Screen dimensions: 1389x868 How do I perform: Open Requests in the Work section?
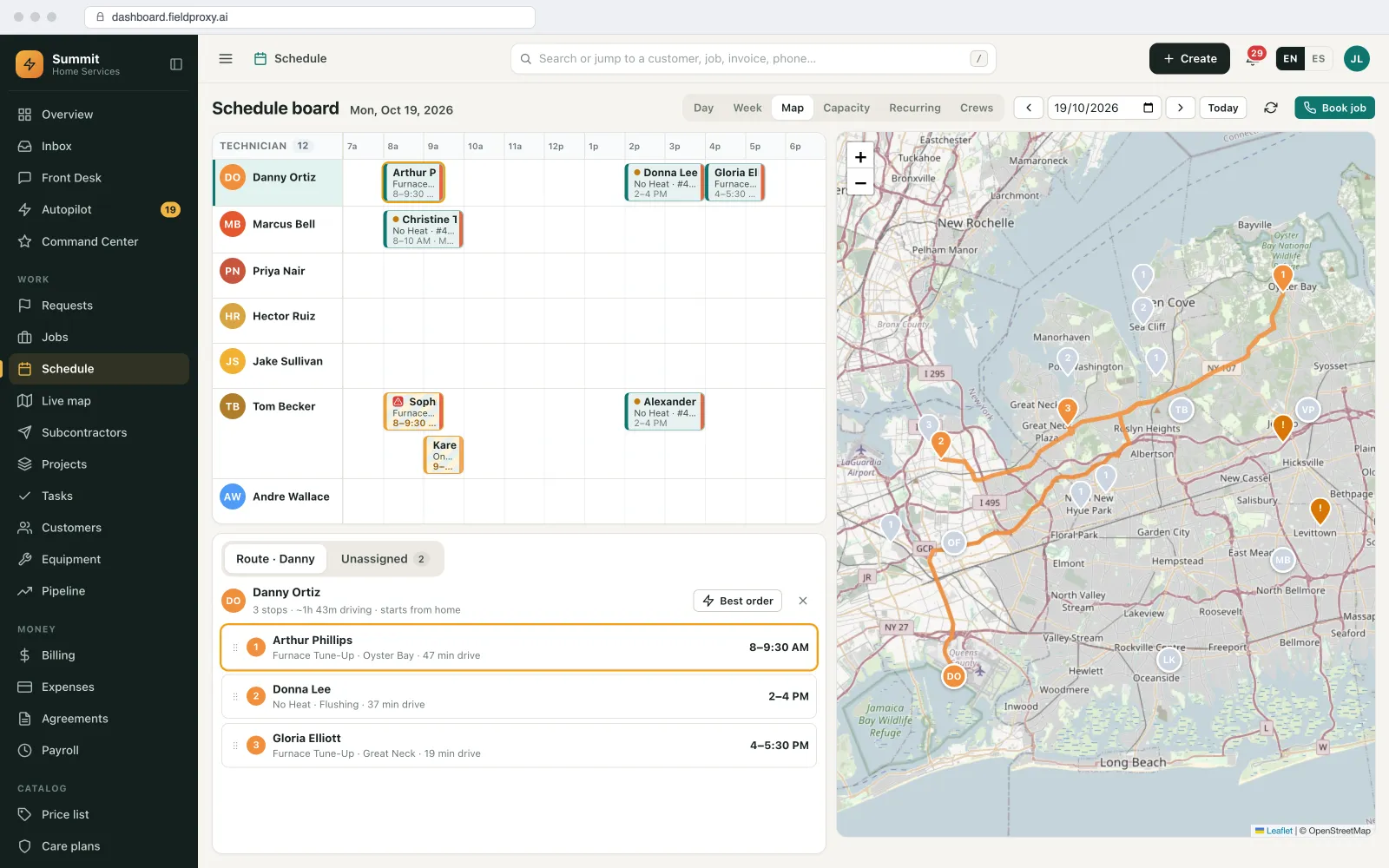[98, 306]
